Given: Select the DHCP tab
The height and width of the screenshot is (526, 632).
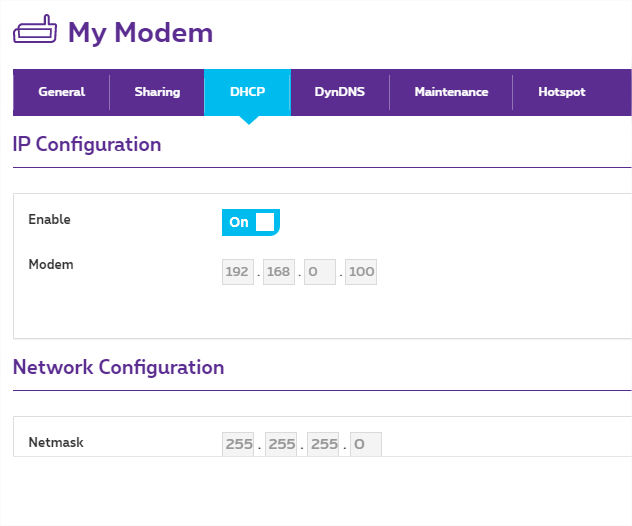Looking at the screenshot, I should point(247,92).
